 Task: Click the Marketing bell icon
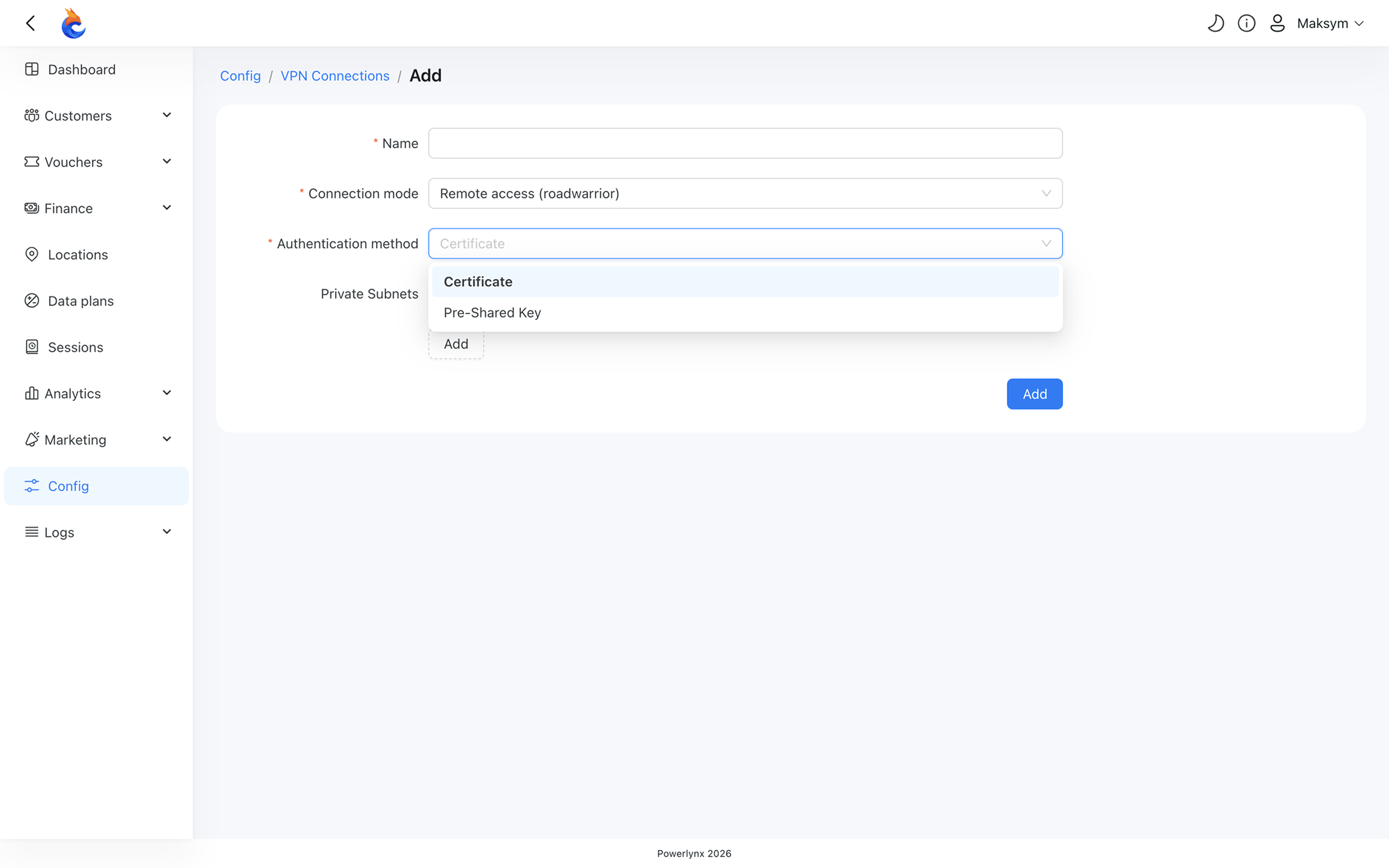pyautogui.click(x=32, y=440)
